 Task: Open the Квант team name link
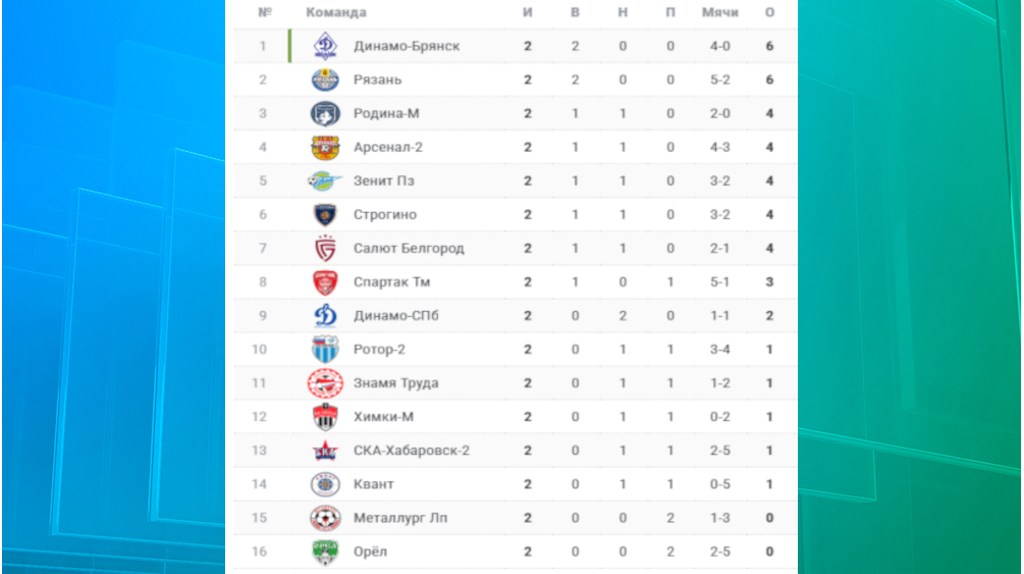(374, 485)
